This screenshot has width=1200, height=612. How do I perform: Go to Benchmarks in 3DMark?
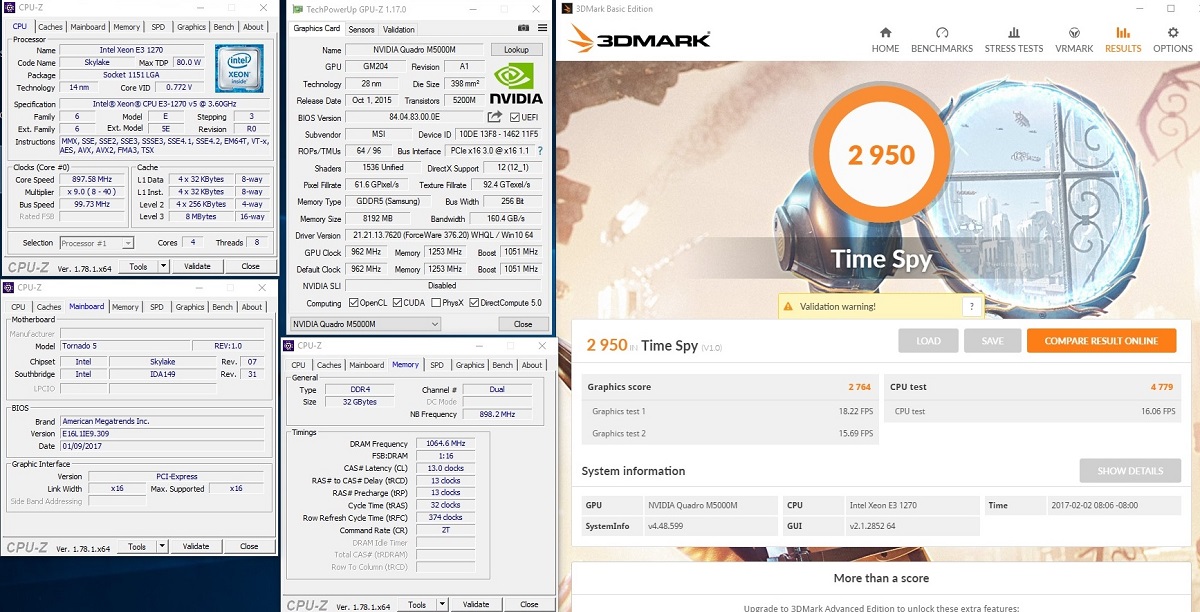click(941, 39)
